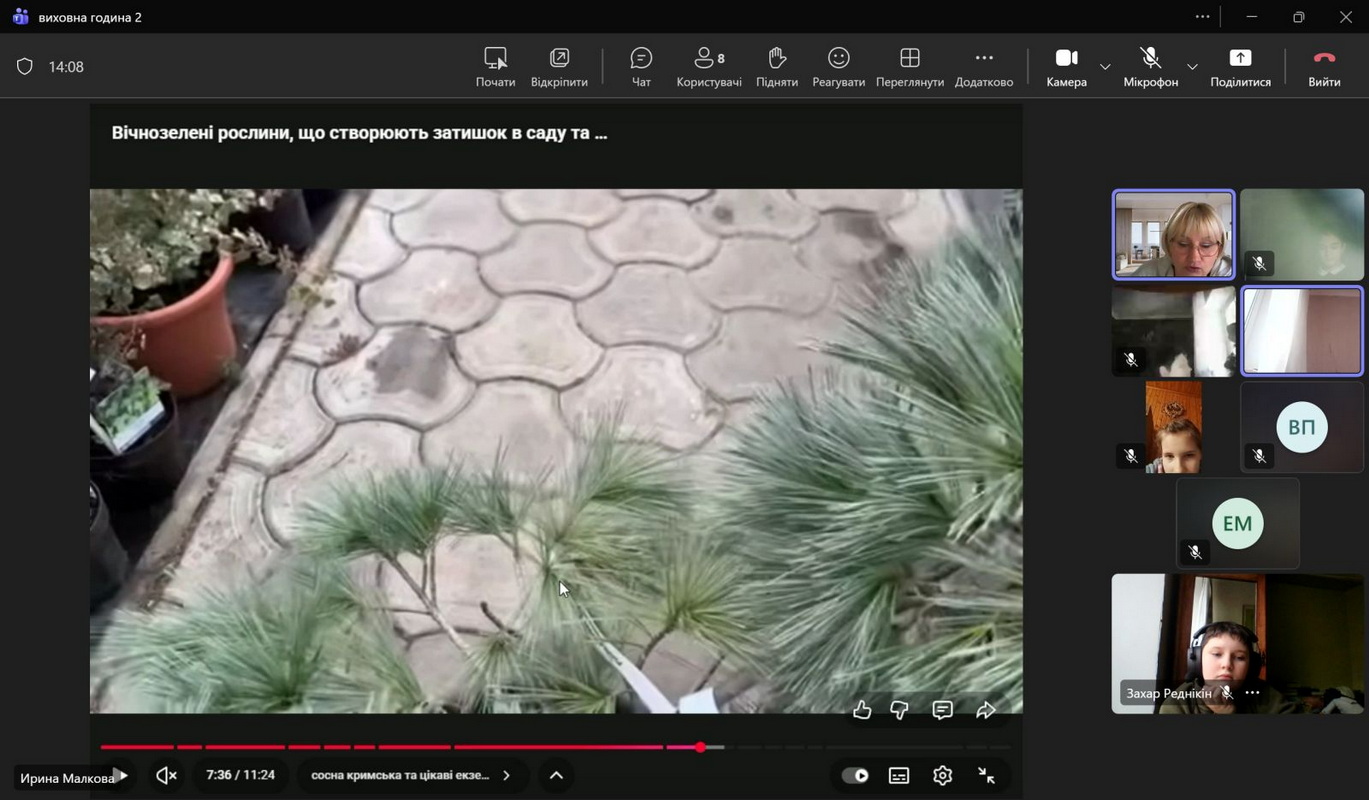The image size is (1369, 800).
Task: Toggle the video autoplay switch
Action: pyautogui.click(x=855, y=775)
